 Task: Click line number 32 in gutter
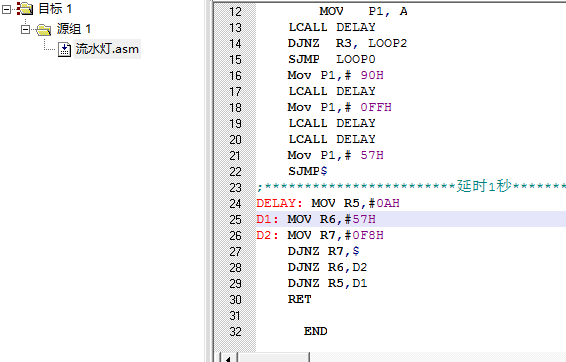pyautogui.click(x=235, y=331)
